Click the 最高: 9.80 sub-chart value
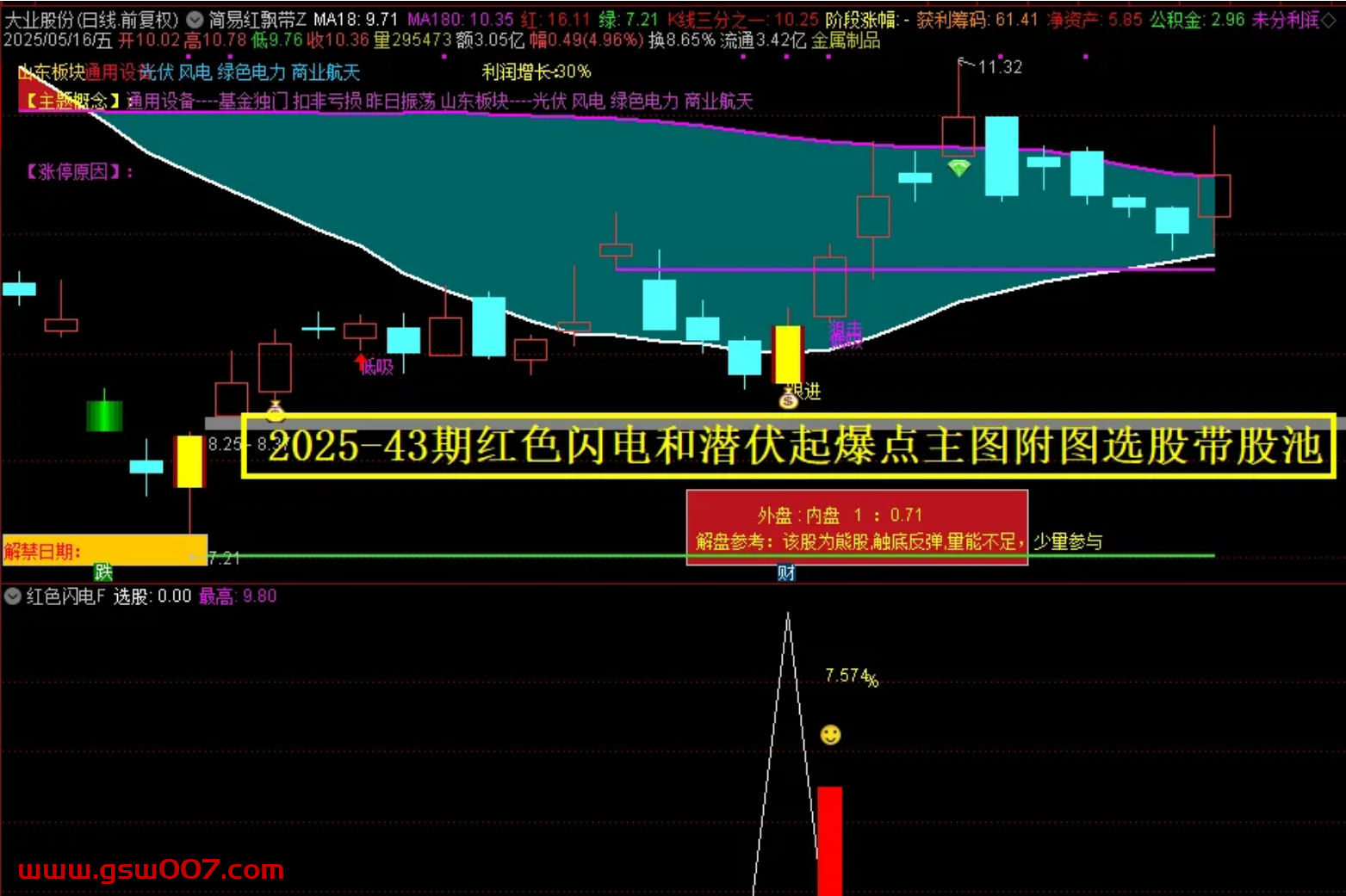 pyautogui.click(x=238, y=596)
